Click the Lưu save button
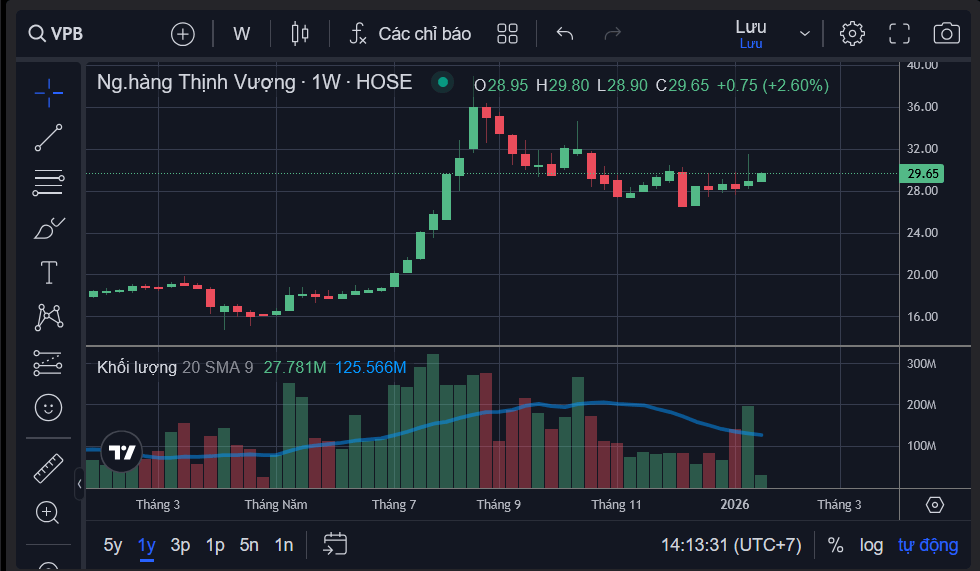The height and width of the screenshot is (571, 980). point(750,33)
